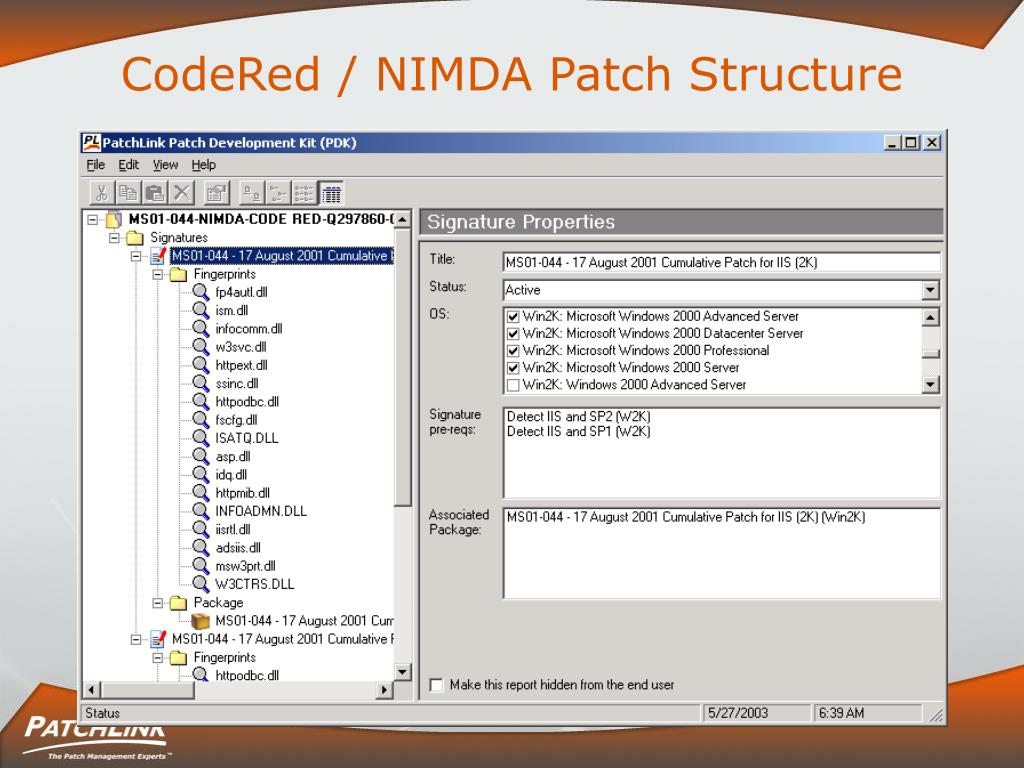The width and height of the screenshot is (1024, 768).
Task: Open the Edit menu
Action: click(128, 165)
